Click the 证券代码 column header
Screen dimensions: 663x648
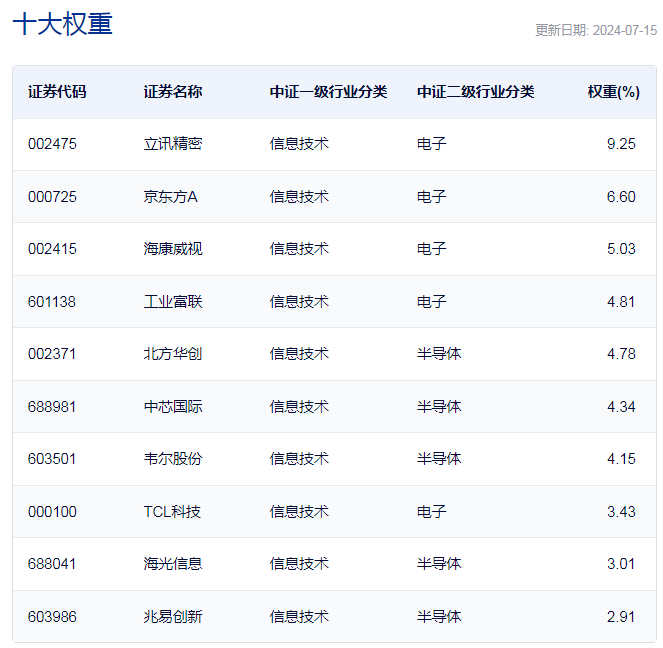pyautogui.click(x=57, y=92)
